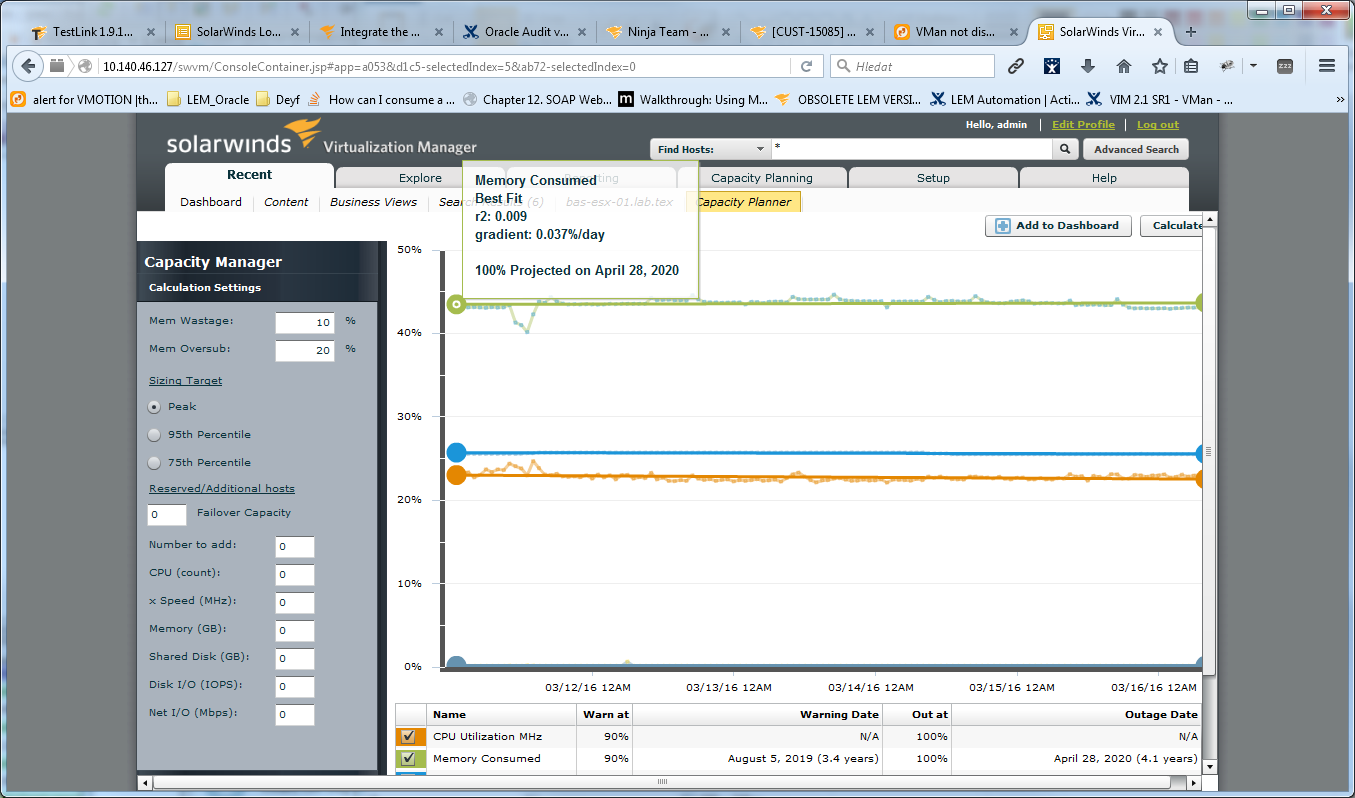Click the magnifier in the Hledat search box
This screenshot has width=1355, height=798.
click(844, 67)
